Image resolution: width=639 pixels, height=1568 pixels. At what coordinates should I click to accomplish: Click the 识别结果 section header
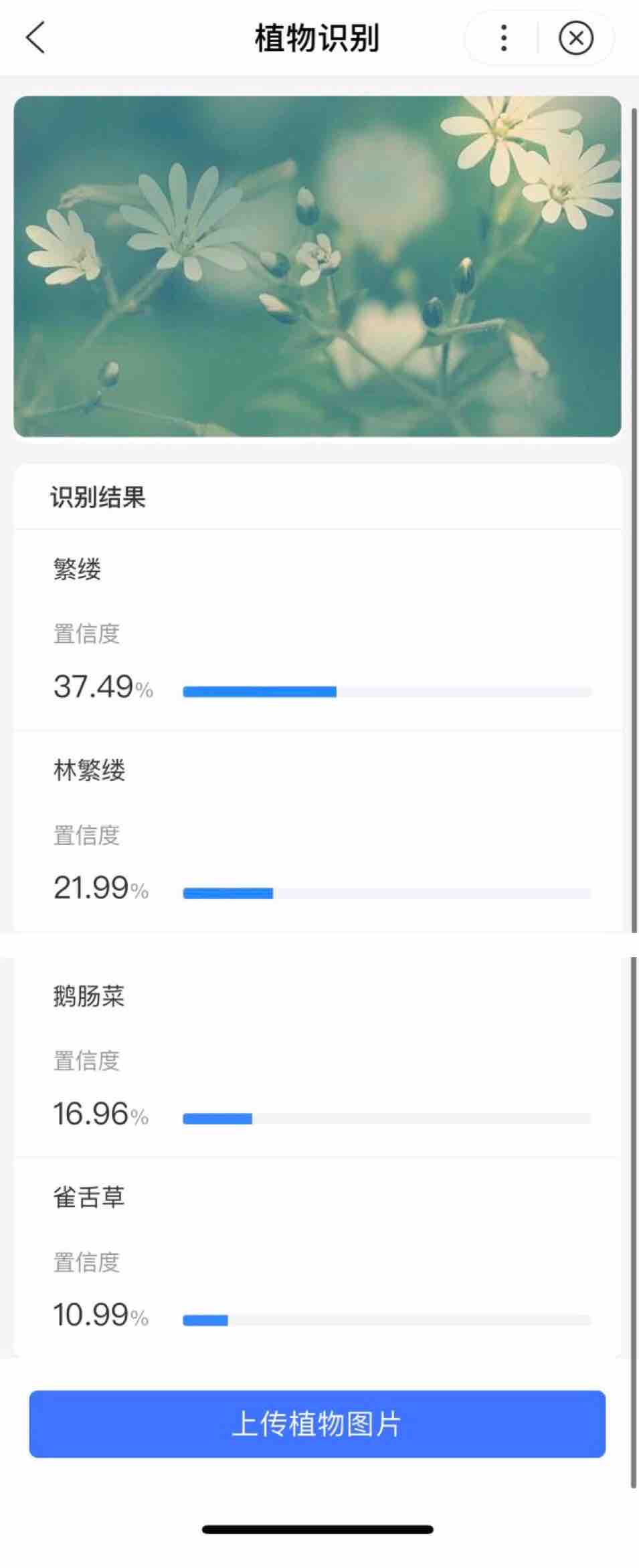[98, 497]
